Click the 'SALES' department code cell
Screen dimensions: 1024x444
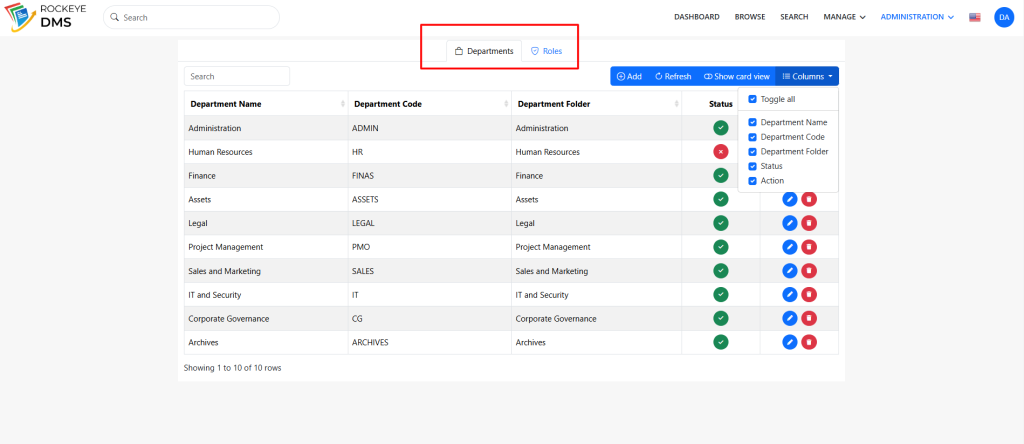(x=430, y=271)
